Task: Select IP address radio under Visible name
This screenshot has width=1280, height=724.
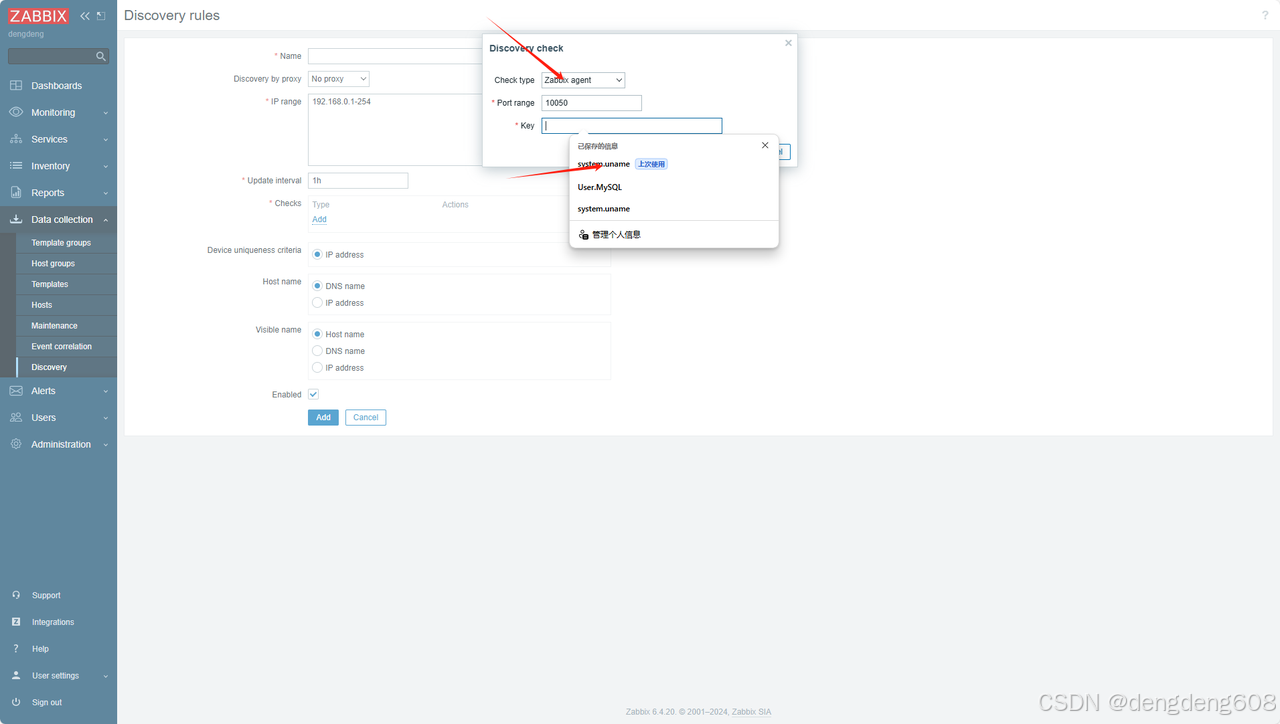Action: (x=318, y=368)
